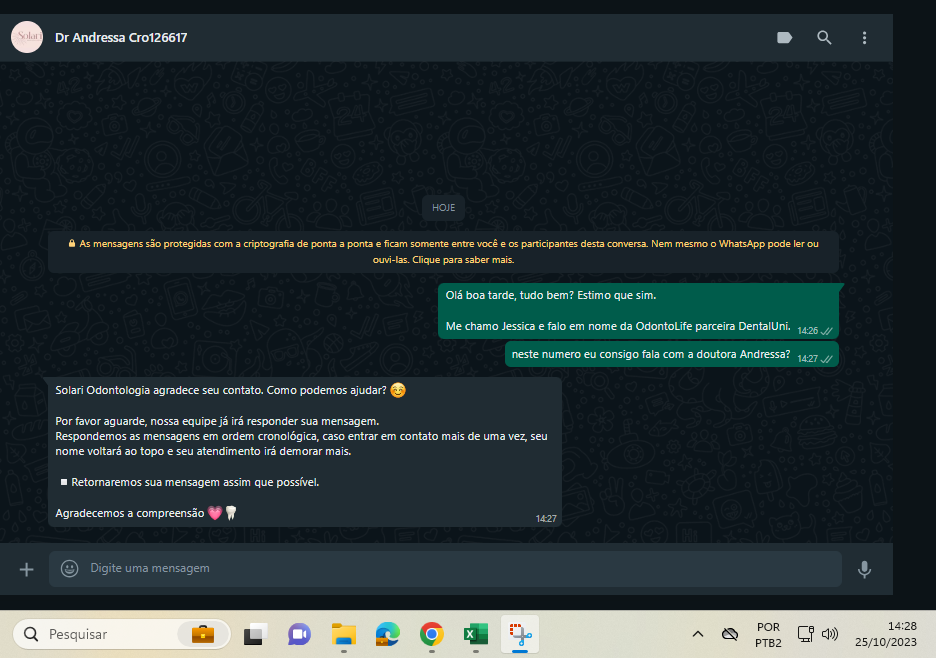
Task: Click the cloud sync-off tray icon
Action: point(729,634)
